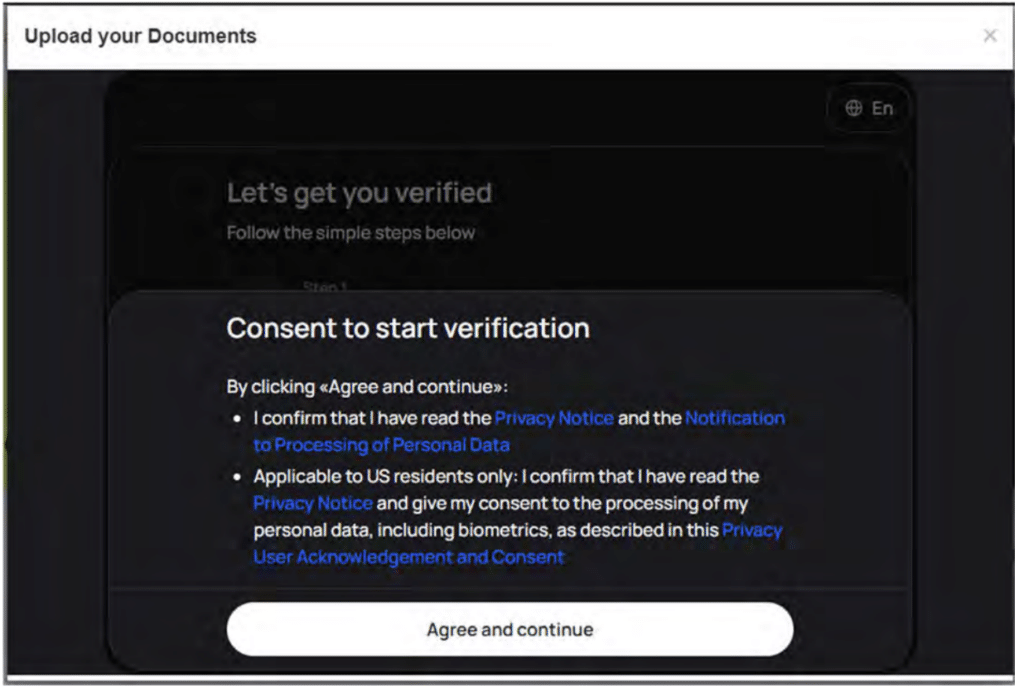
Task: Click the By clicking «Agree and continue» text
Action: click(367, 387)
